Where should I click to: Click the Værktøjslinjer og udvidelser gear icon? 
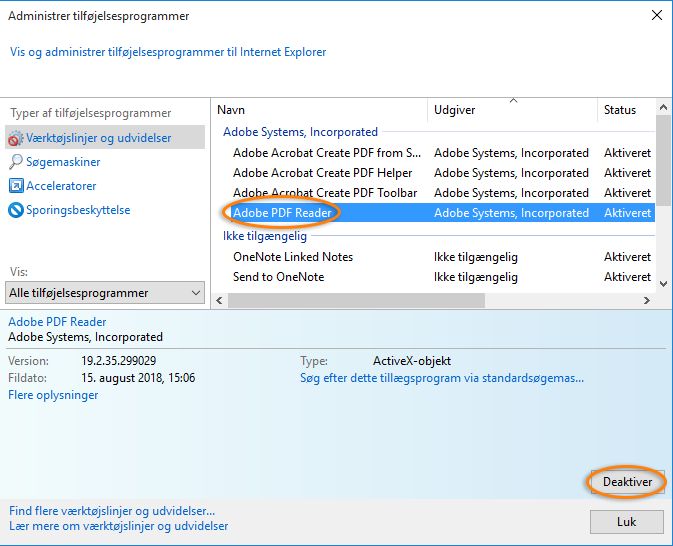(x=15, y=138)
